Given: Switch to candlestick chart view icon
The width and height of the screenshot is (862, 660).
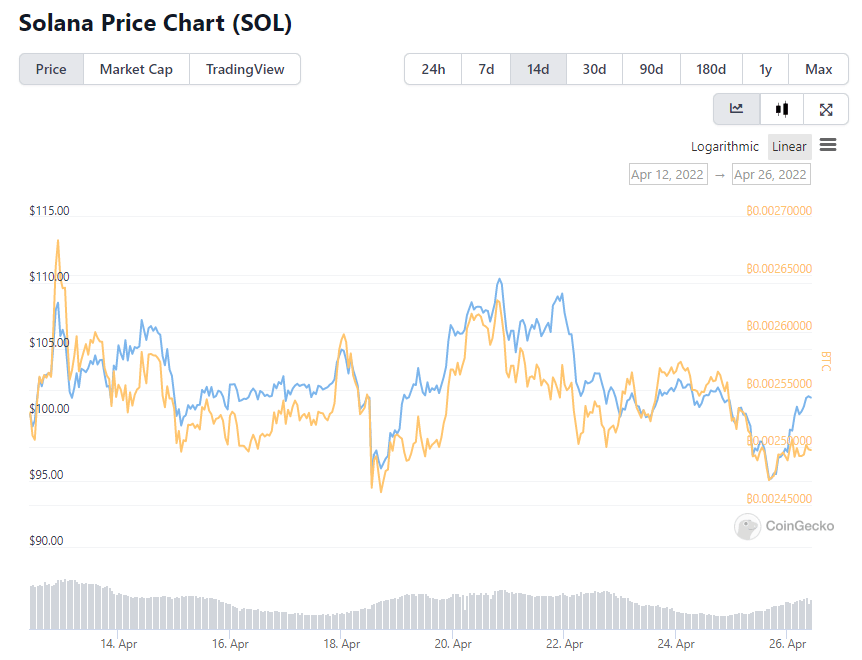Looking at the screenshot, I should point(782,109).
